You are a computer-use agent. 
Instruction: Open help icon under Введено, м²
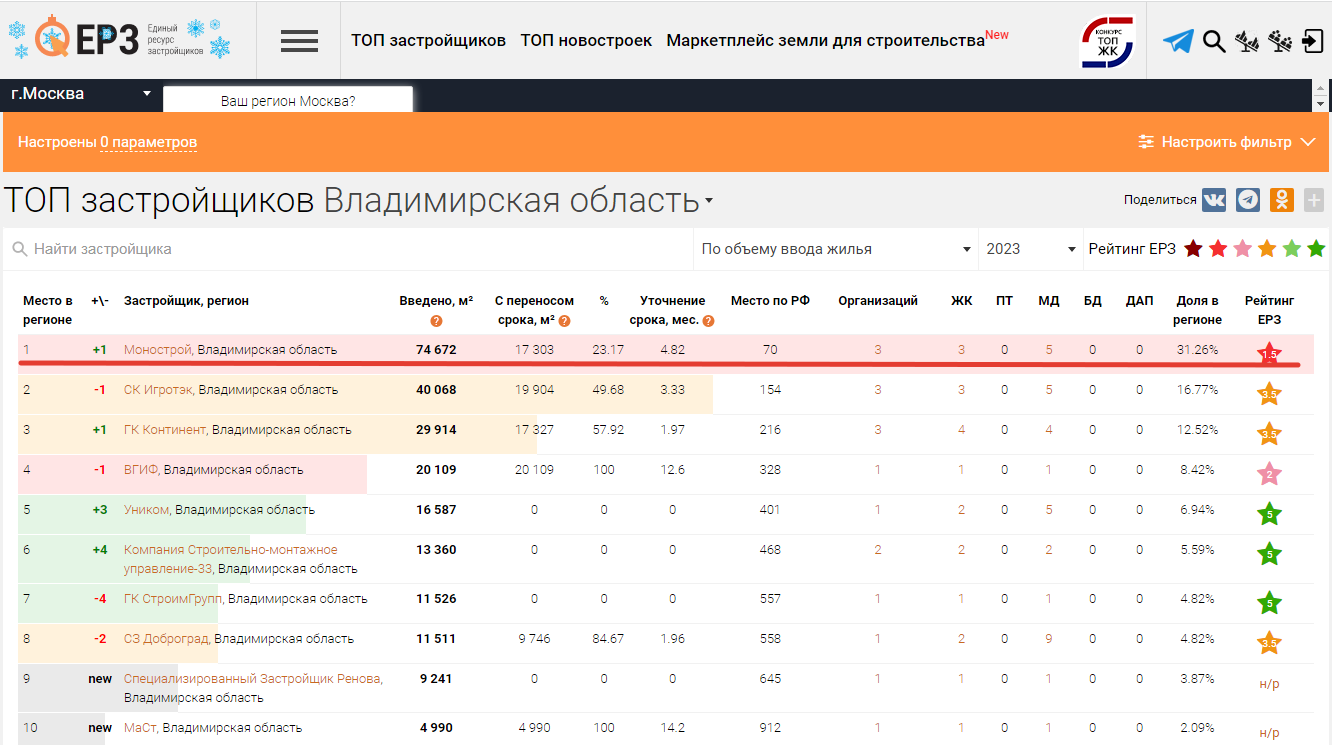(x=436, y=321)
